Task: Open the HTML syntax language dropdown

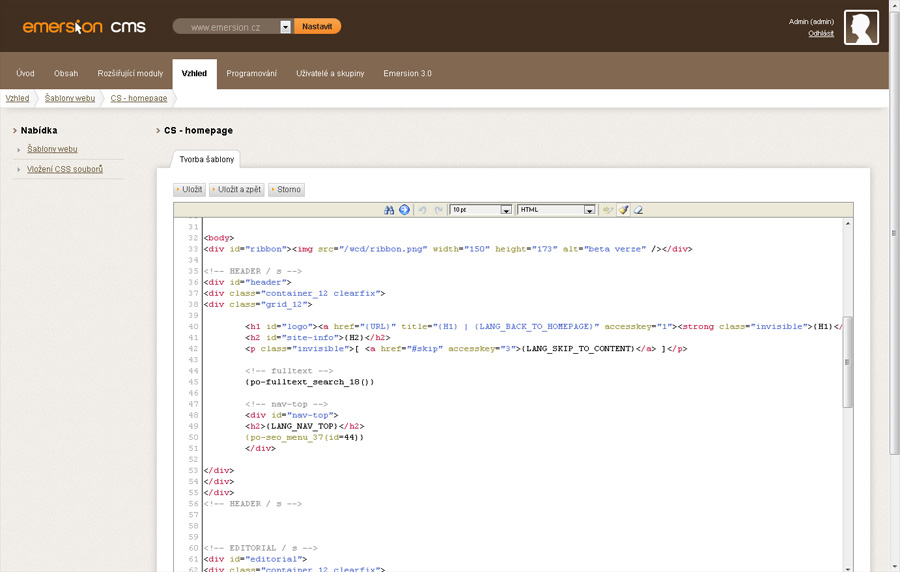Action: (589, 210)
